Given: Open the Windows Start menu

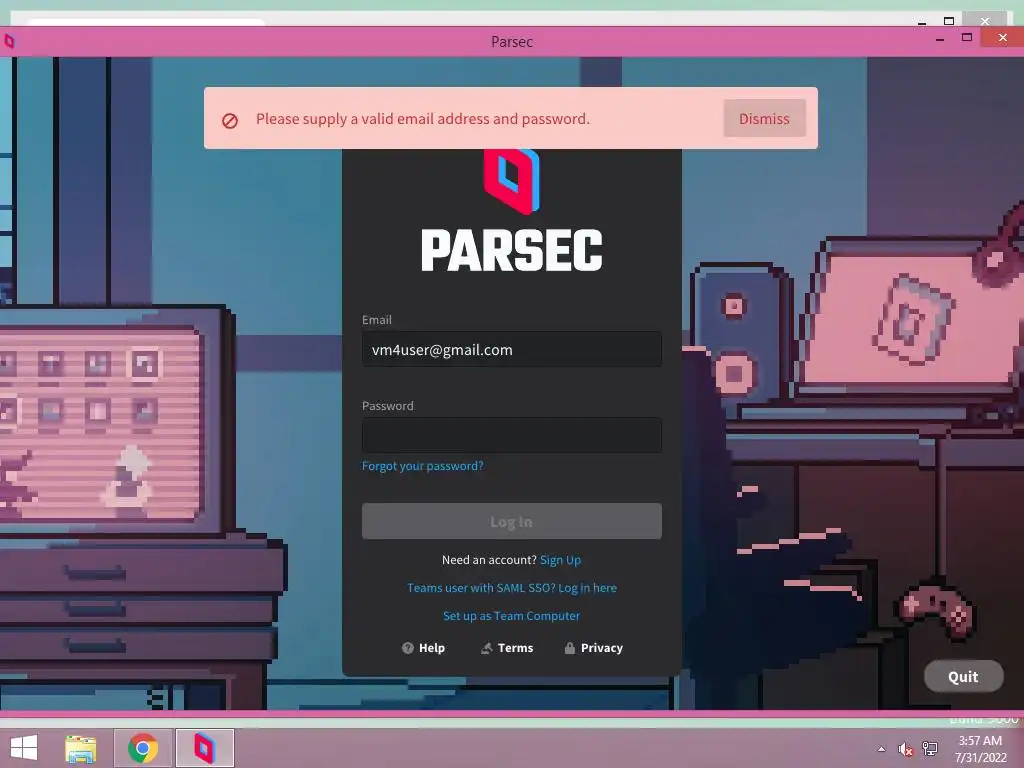Looking at the screenshot, I should [x=24, y=748].
